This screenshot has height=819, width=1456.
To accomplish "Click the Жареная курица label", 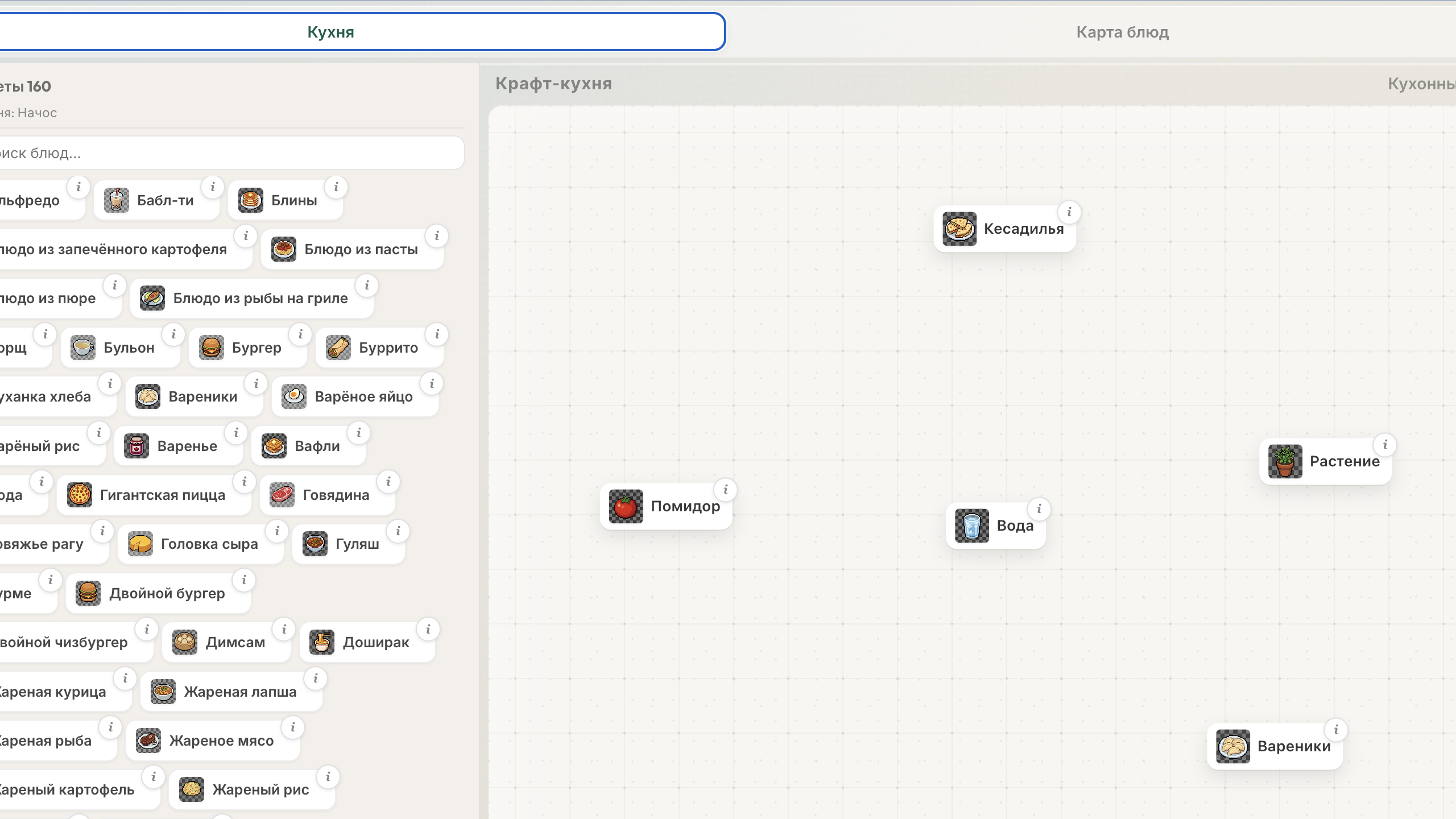I will [53, 692].
